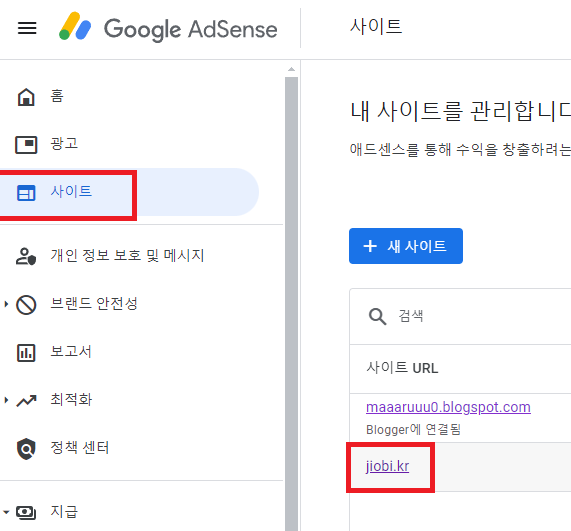Screen dimensions: 571x531
Task: Click the reports bar chart icon
Action: (x=26, y=353)
